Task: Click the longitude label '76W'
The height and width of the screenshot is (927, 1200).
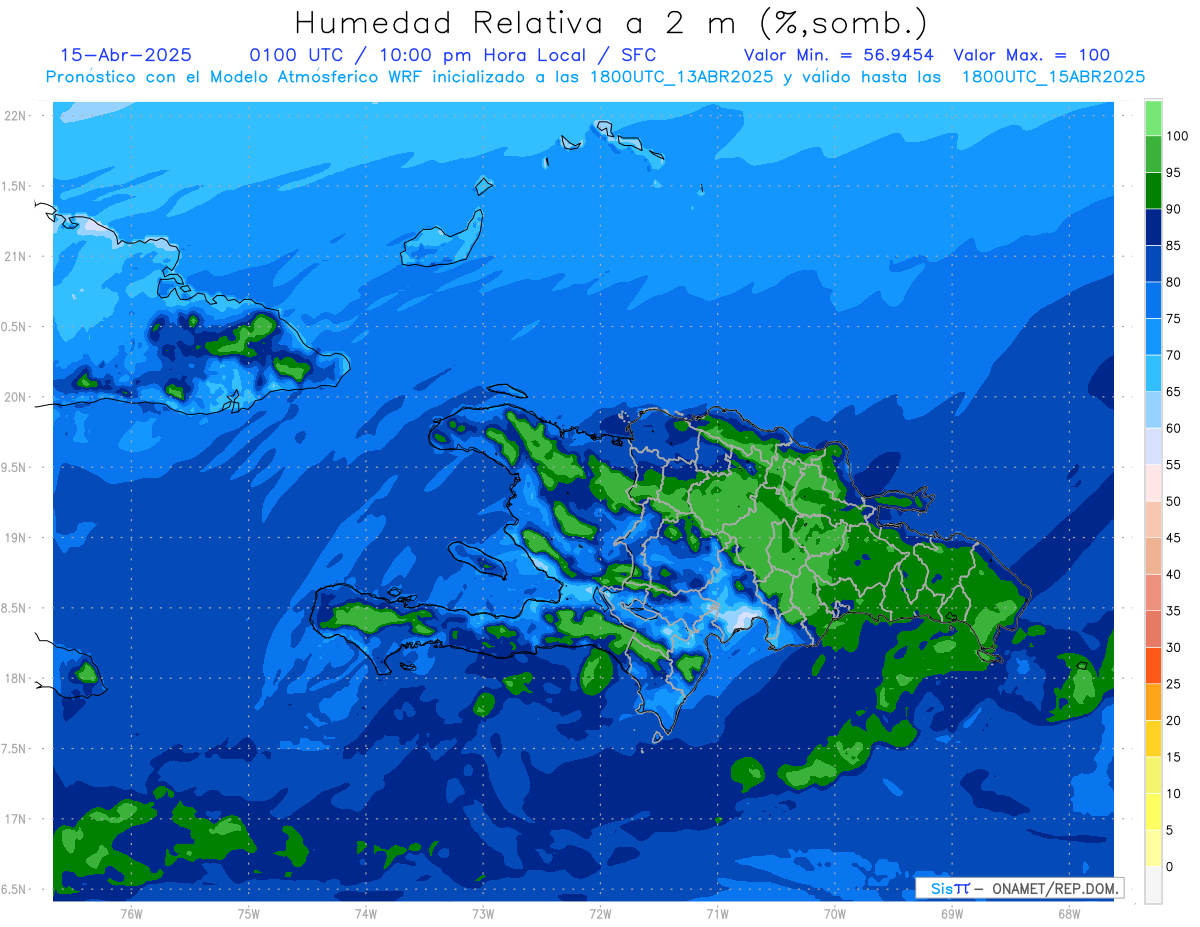Action: 131,914
